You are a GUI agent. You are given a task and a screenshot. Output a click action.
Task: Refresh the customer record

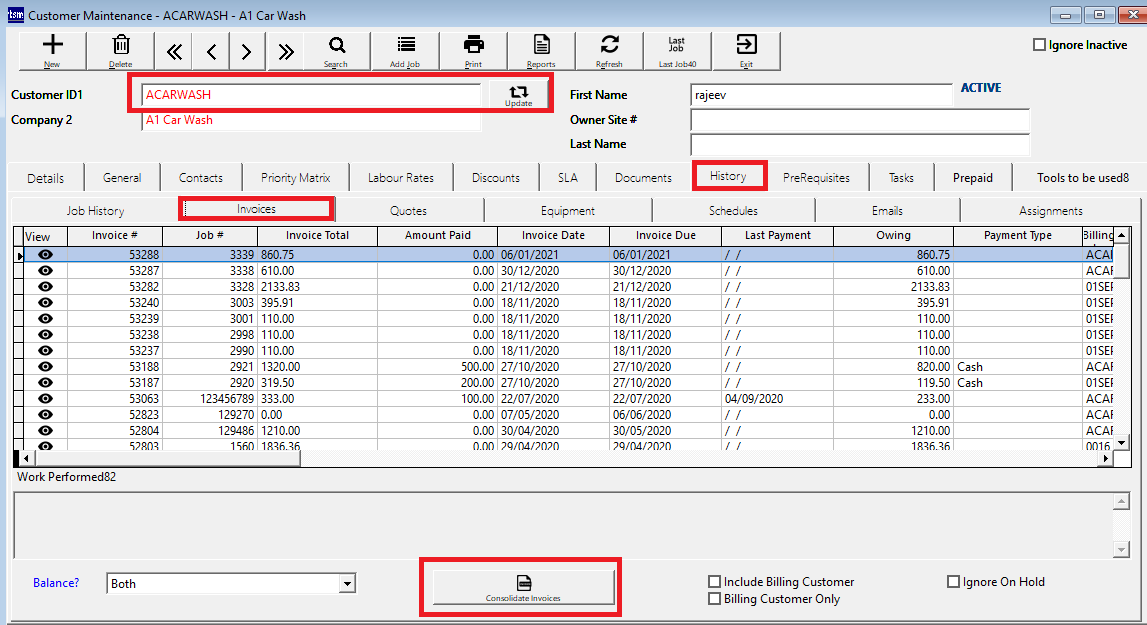point(609,48)
